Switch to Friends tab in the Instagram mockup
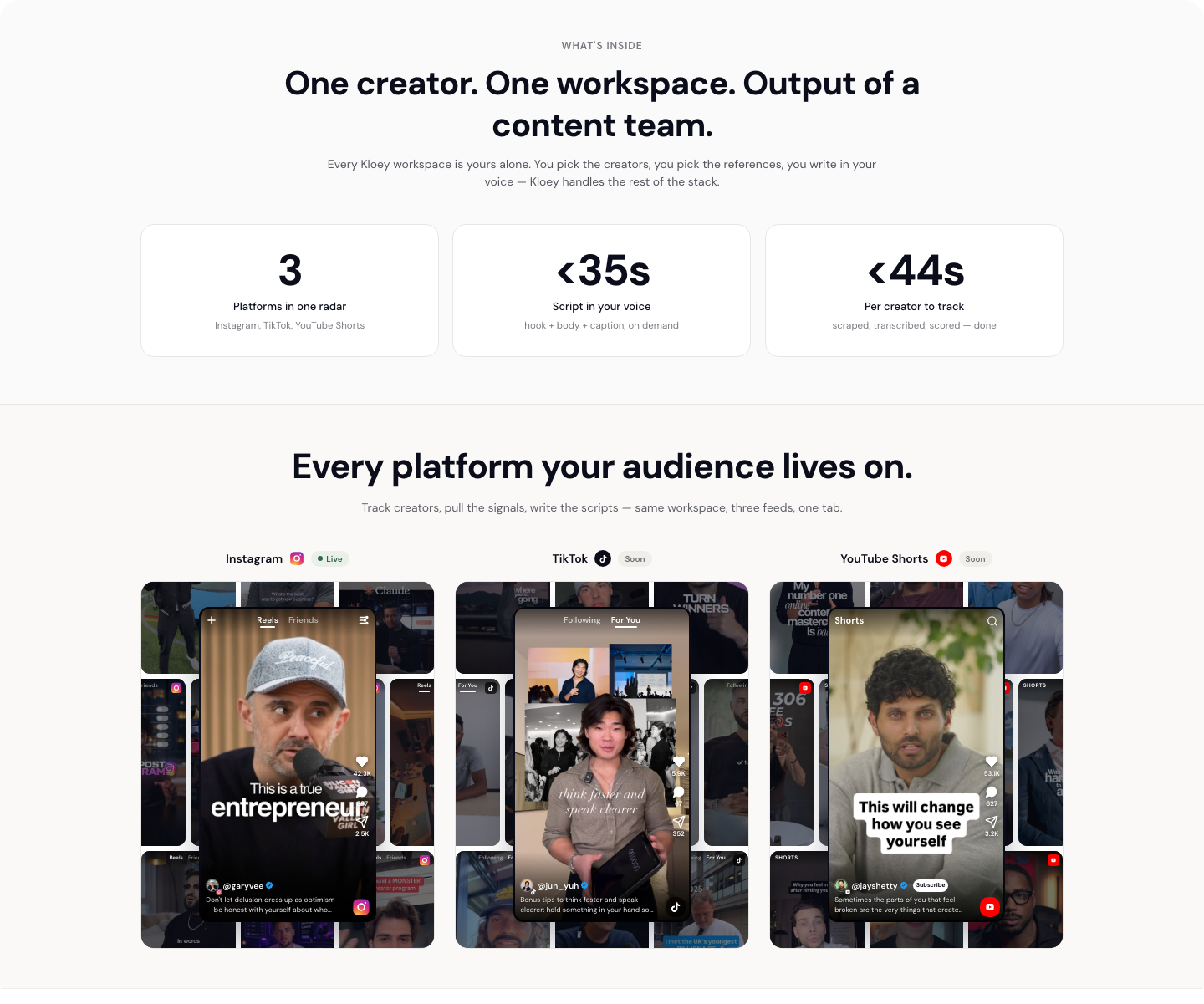 (304, 620)
